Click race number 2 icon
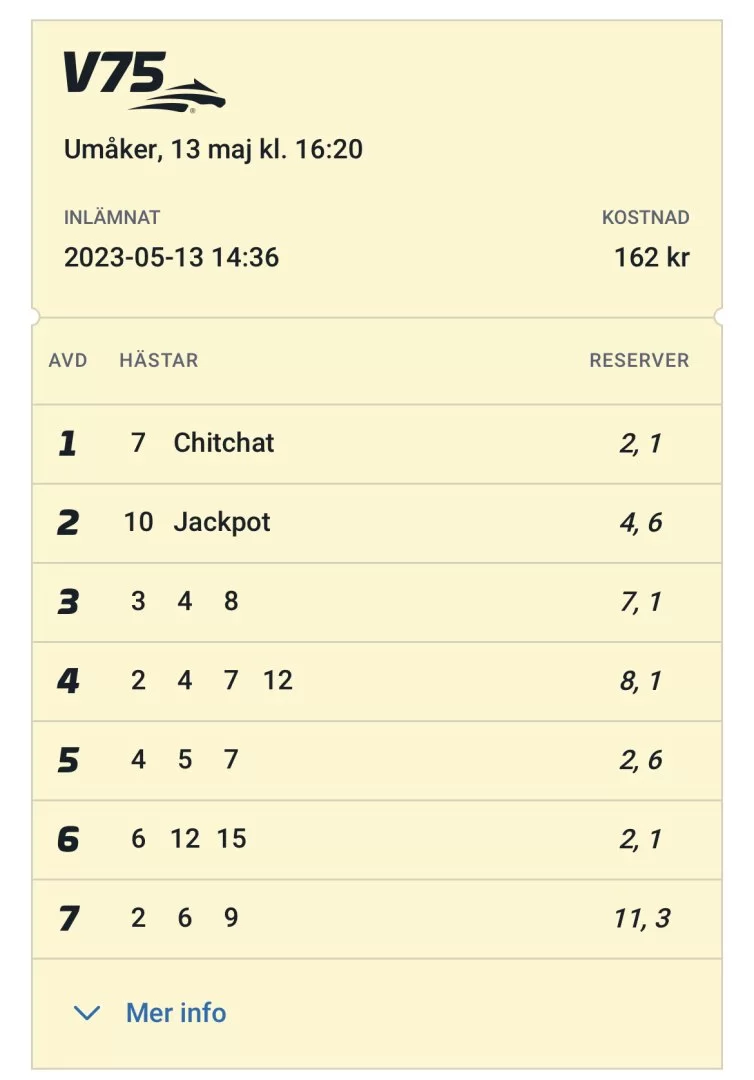This screenshot has width=754, height=1080. point(67,523)
